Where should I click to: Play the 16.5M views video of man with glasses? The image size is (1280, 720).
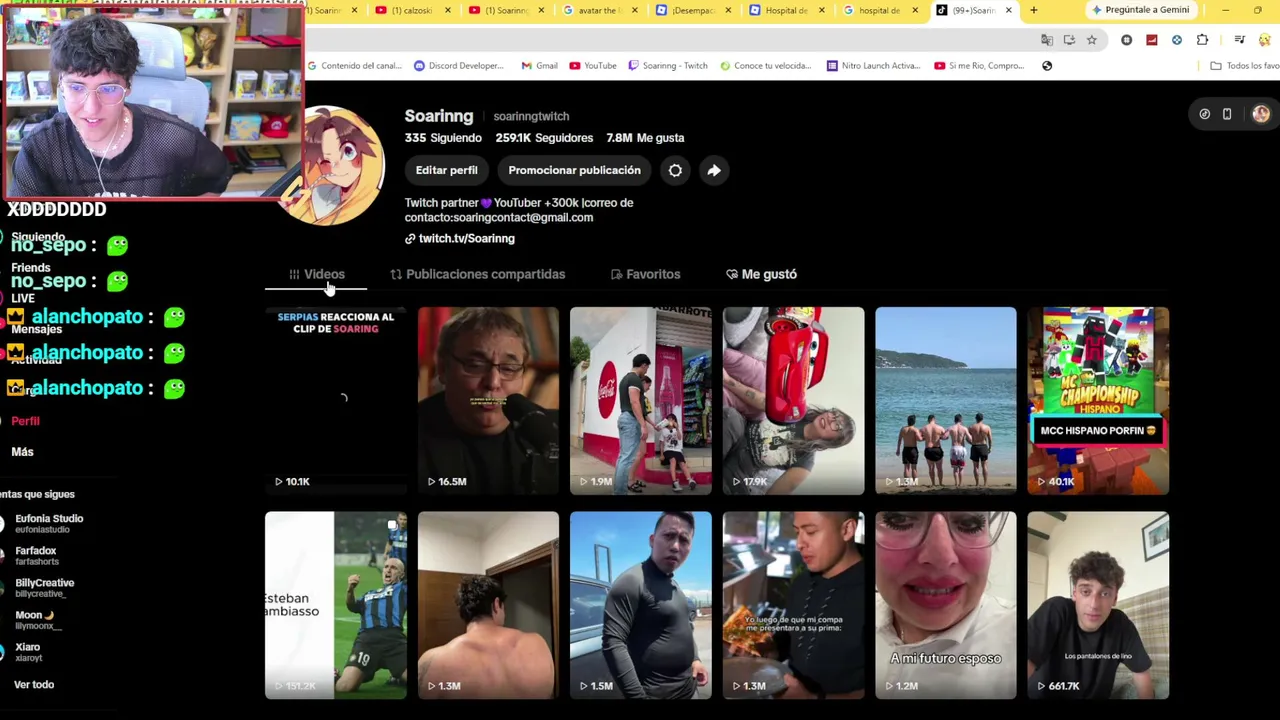click(x=488, y=400)
